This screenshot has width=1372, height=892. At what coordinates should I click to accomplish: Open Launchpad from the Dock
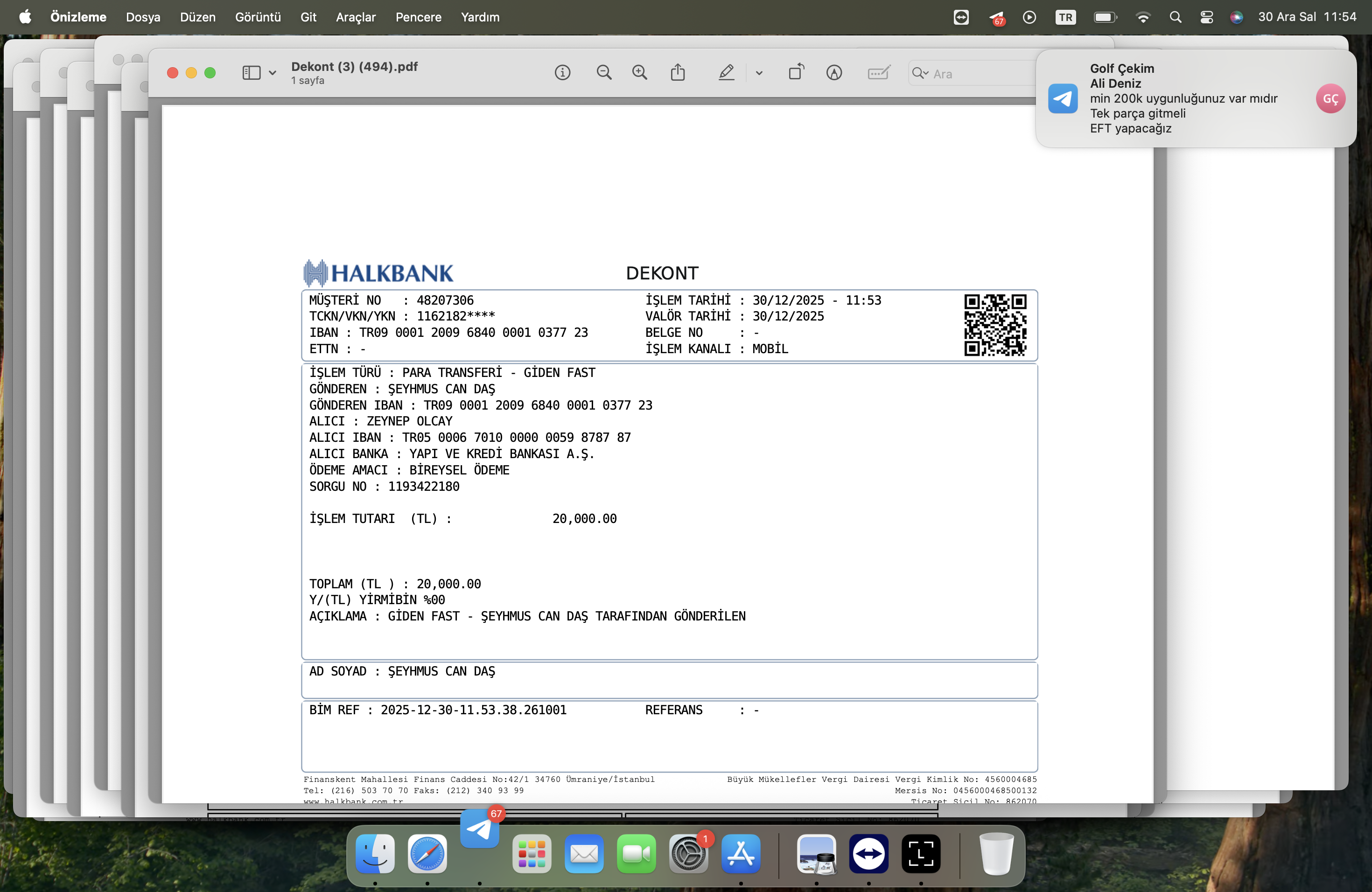pos(532,853)
